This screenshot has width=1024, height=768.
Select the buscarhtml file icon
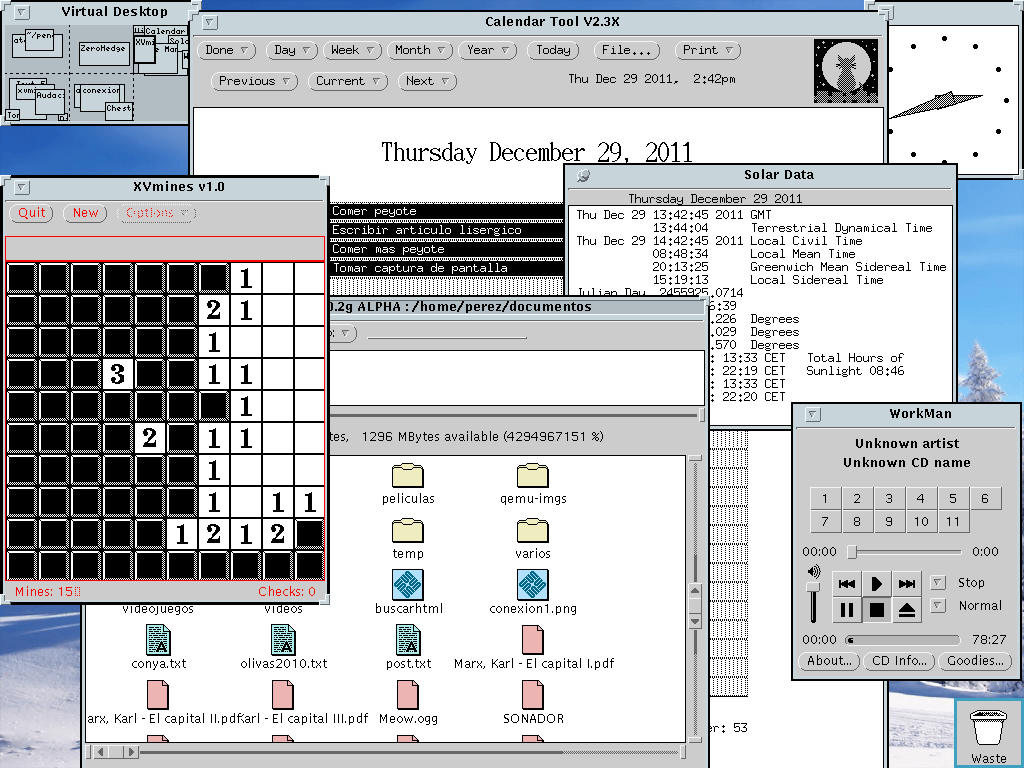pos(408,584)
